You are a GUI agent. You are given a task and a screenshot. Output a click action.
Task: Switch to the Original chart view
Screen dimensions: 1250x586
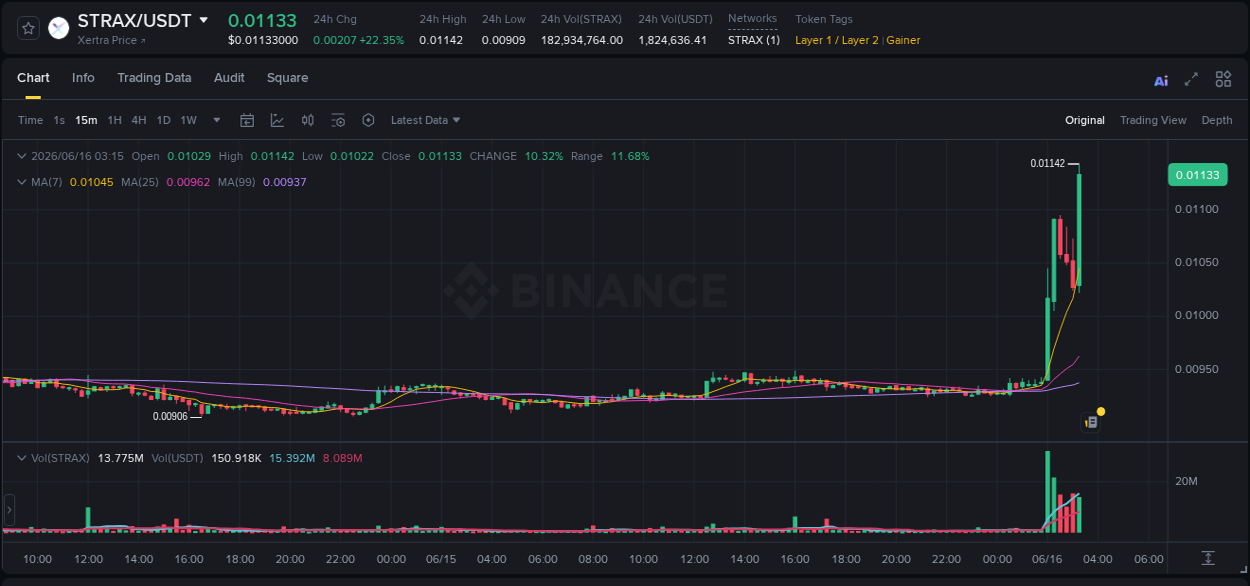pyautogui.click(x=1084, y=120)
